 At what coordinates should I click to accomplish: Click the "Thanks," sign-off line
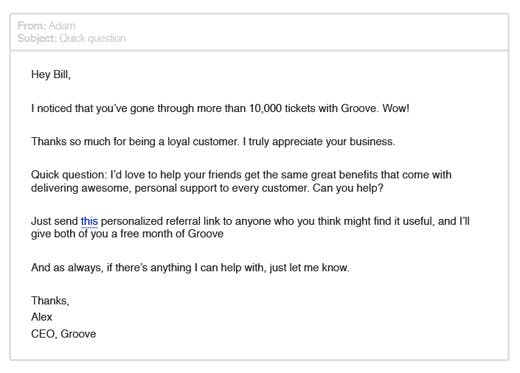pyautogui.click(x=50, y=301)
